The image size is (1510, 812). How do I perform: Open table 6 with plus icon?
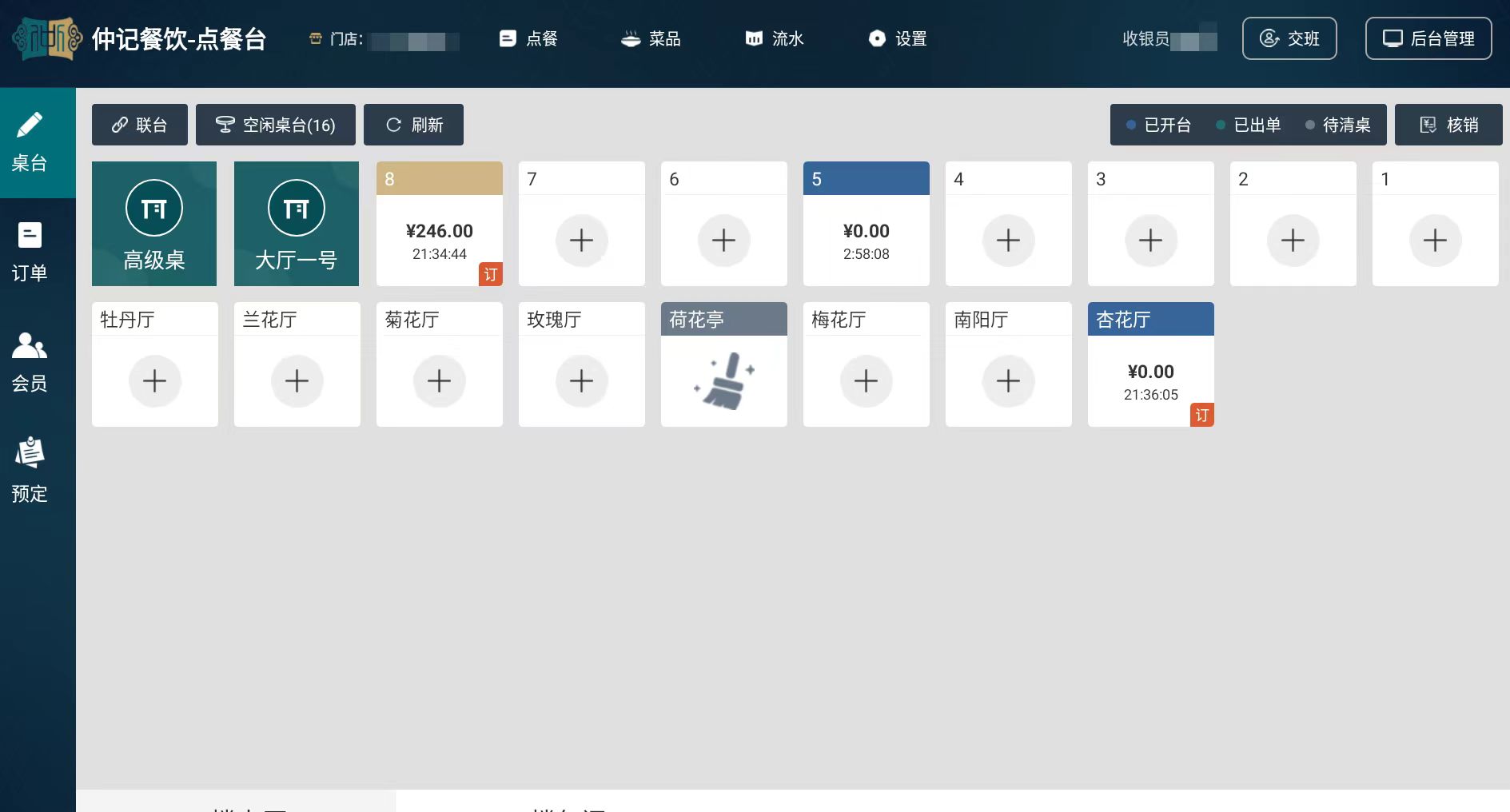724,224
